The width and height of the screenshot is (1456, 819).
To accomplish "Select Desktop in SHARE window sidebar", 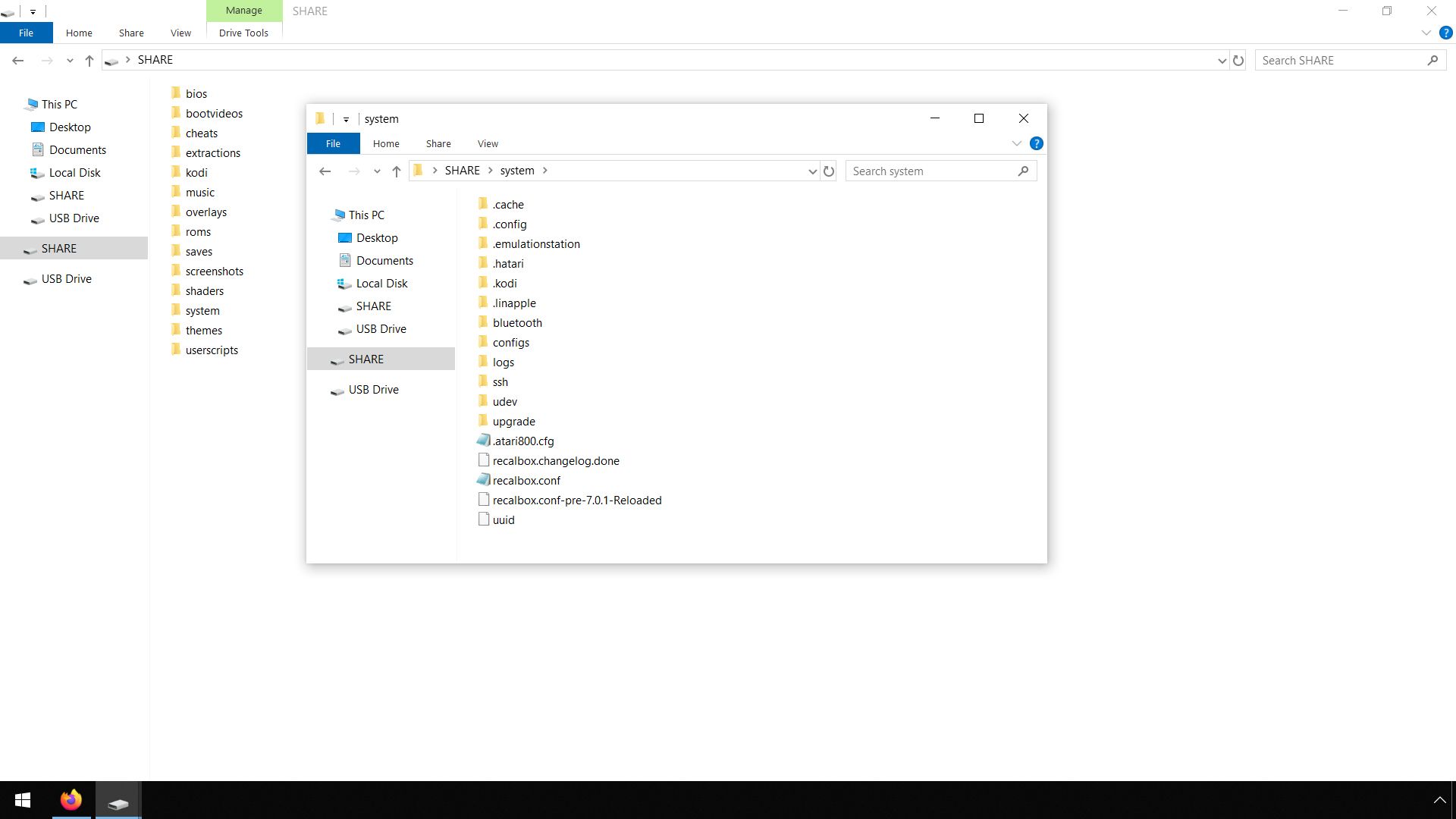I will [70, 127].
